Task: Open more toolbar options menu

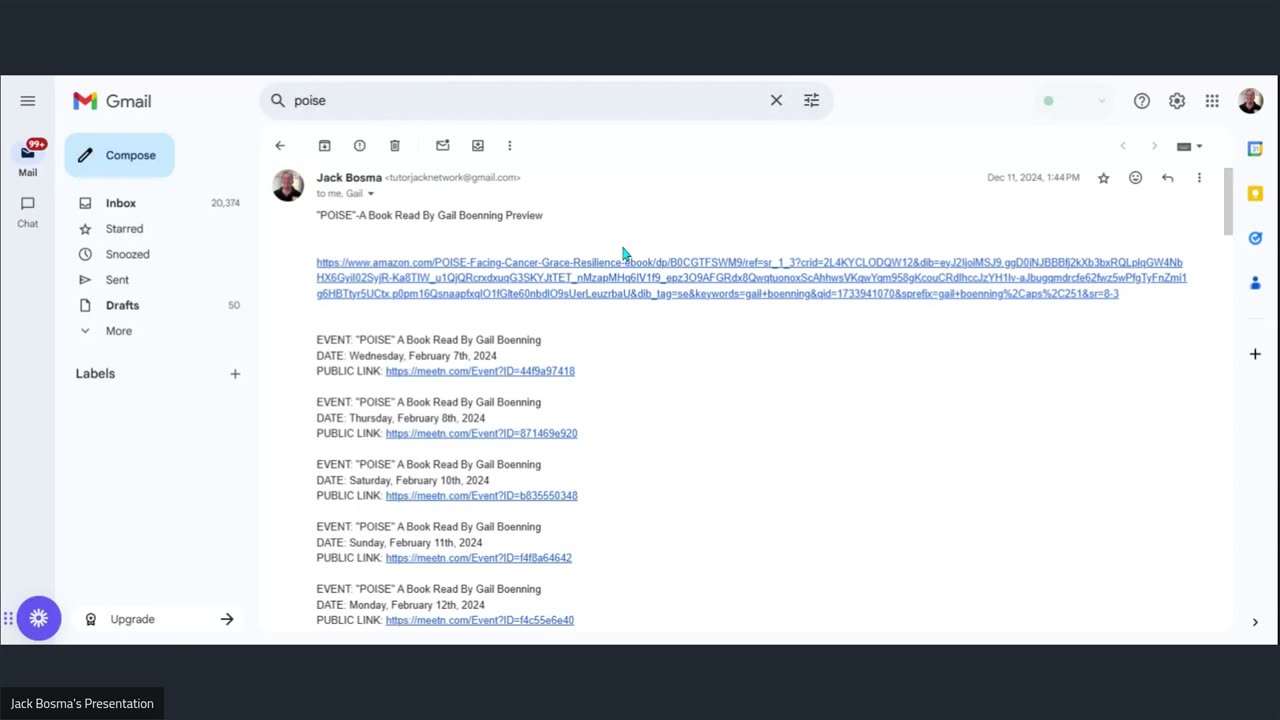Action: 510,146
